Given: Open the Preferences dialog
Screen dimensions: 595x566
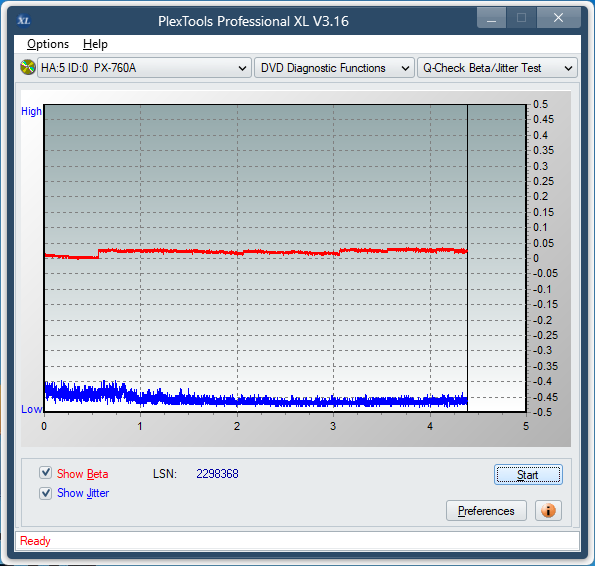Looking at the screenshot, I should (x=486, y=511).
